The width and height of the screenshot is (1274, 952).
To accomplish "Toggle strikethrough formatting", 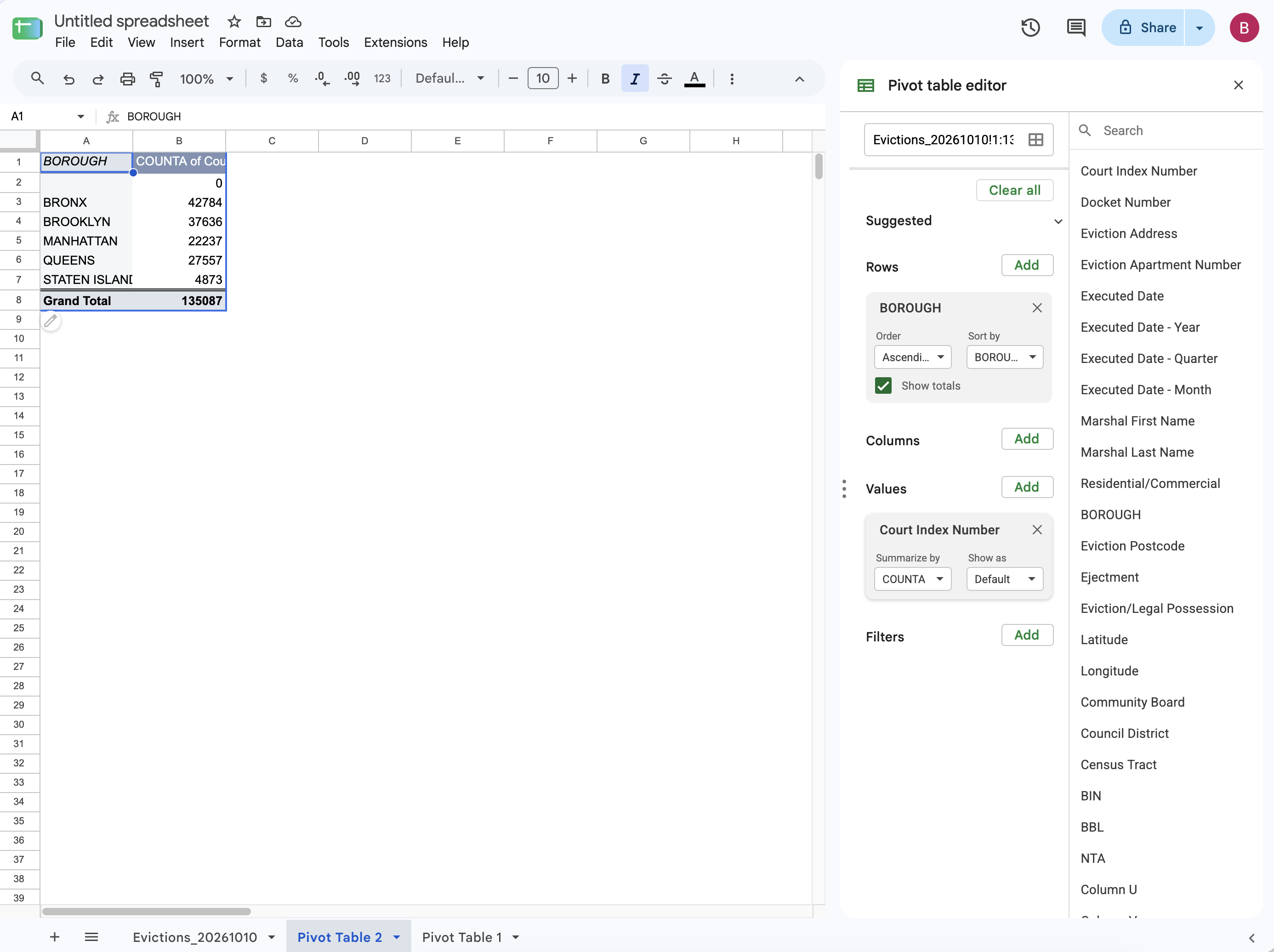I will pyautogui.click(x=664, y=78).
